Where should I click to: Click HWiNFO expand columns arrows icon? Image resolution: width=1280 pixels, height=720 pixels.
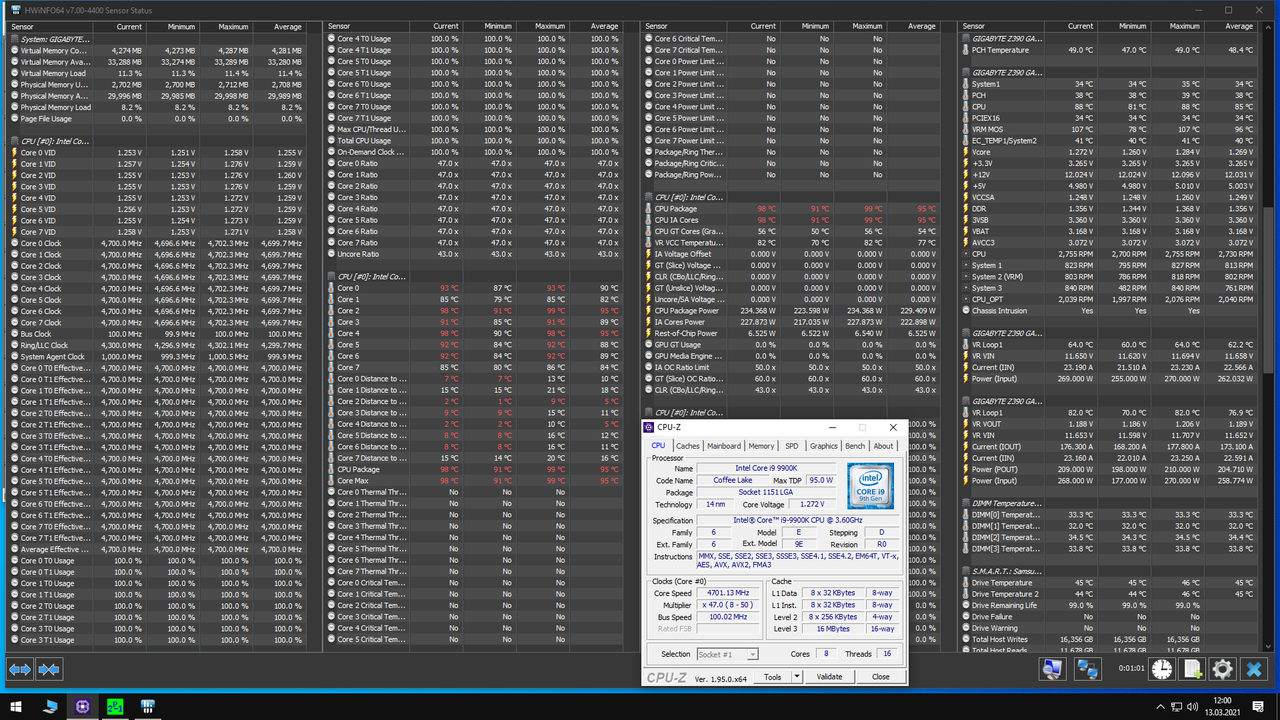click(x=20, y=669)
